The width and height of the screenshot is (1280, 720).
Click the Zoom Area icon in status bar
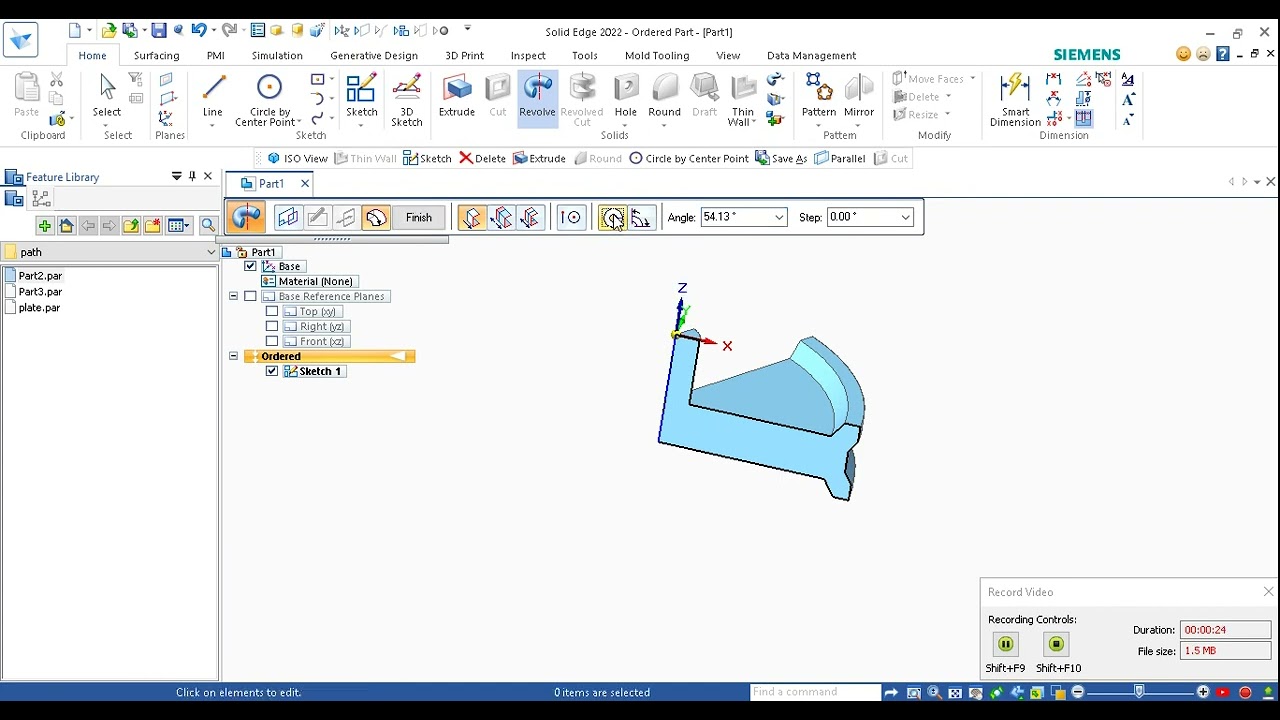(913, 692)
